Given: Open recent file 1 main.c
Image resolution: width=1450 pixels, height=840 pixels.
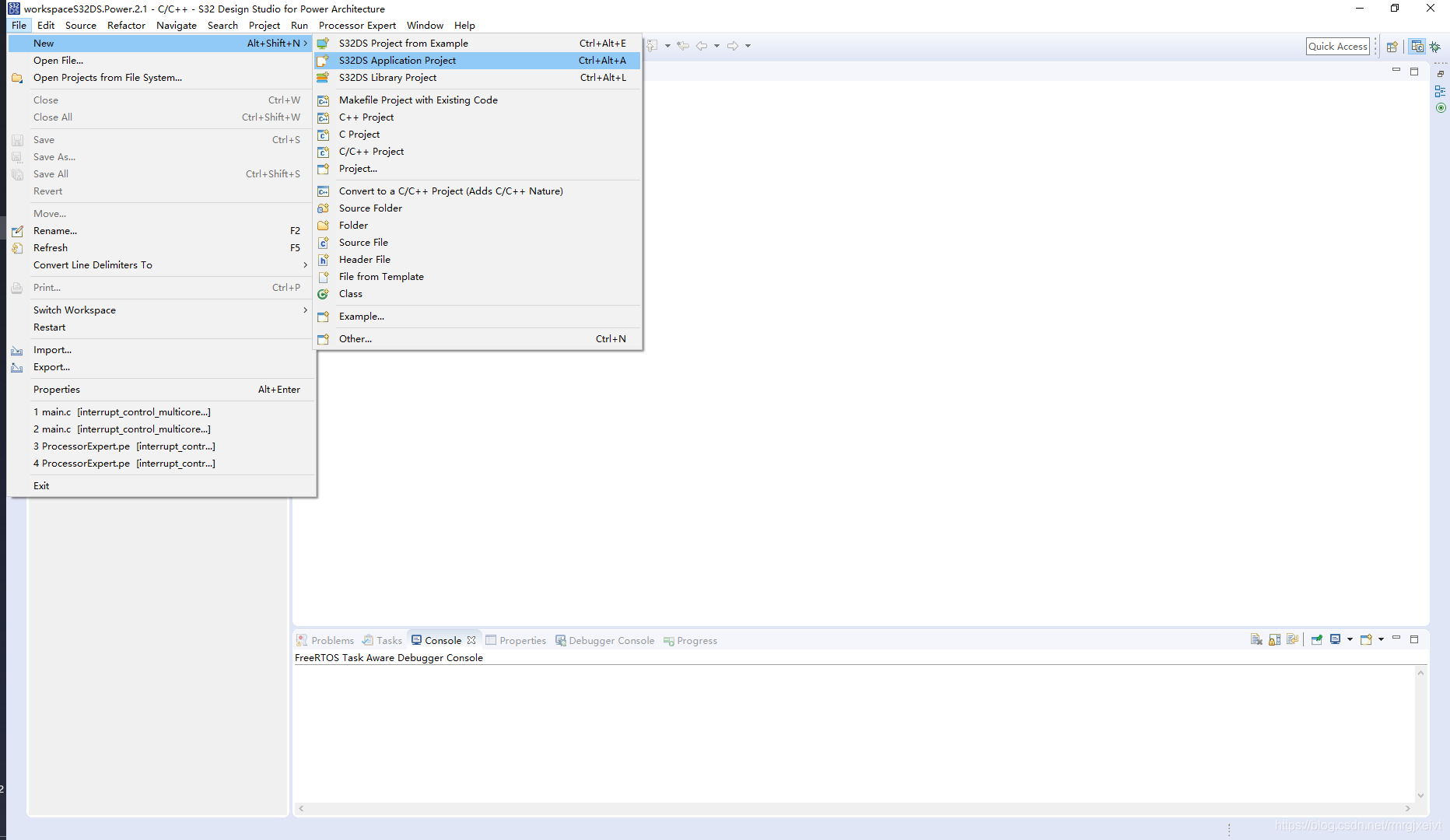Looking at the screenshot, I should pyautogui.click(x=161, y=411).
